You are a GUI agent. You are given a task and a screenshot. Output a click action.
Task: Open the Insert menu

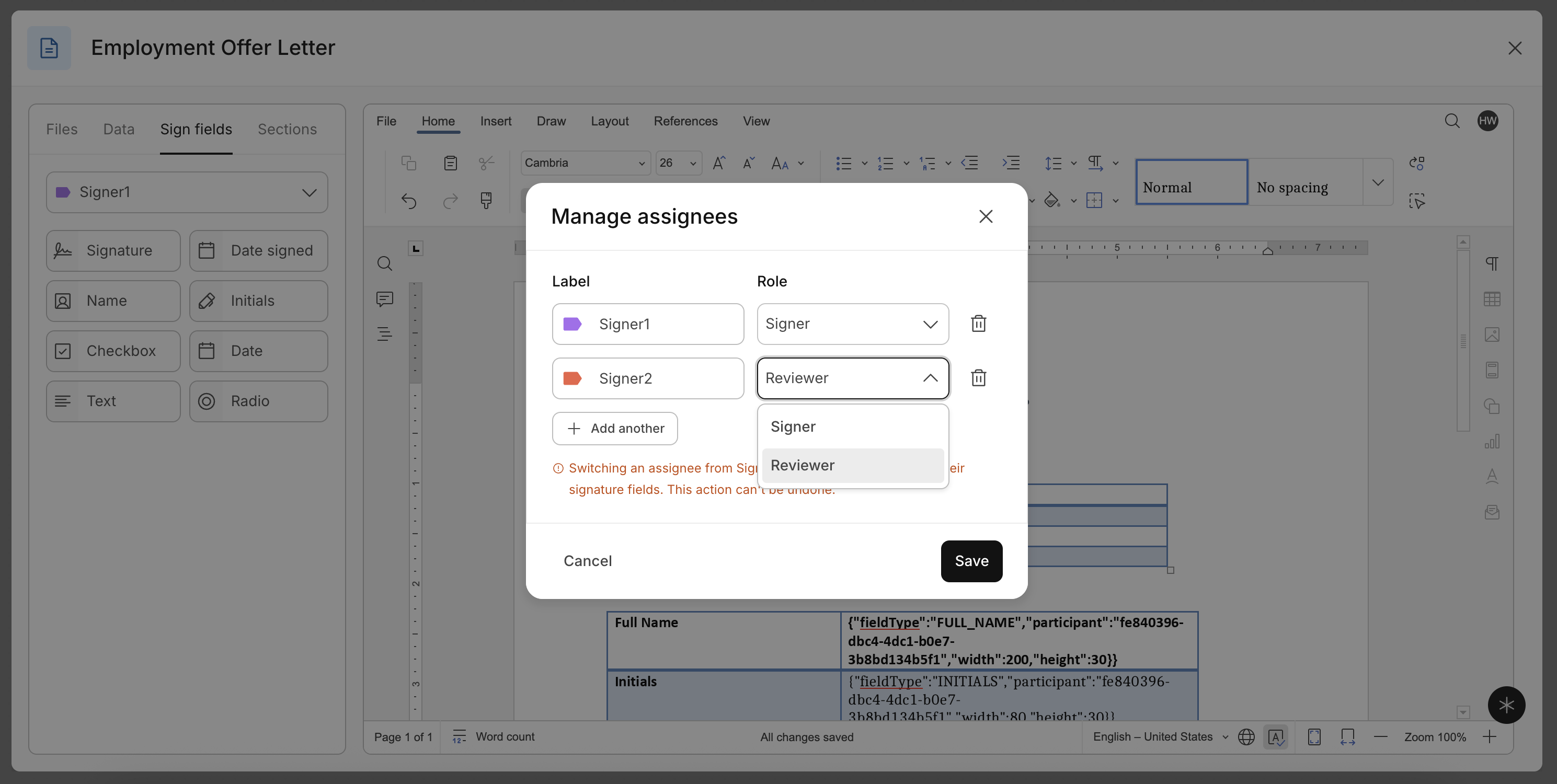[496, 121]
